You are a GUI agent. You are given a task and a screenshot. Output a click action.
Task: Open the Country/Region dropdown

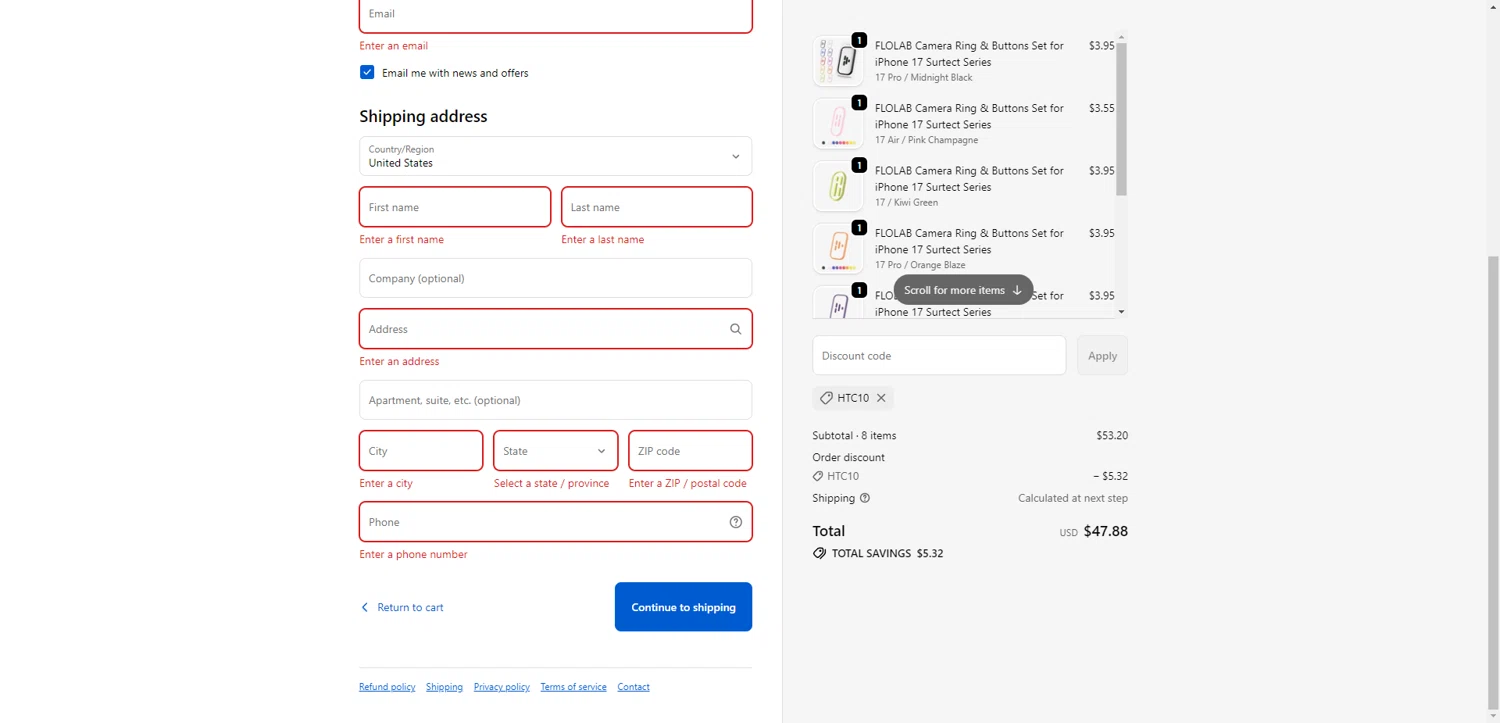(556, 156)
